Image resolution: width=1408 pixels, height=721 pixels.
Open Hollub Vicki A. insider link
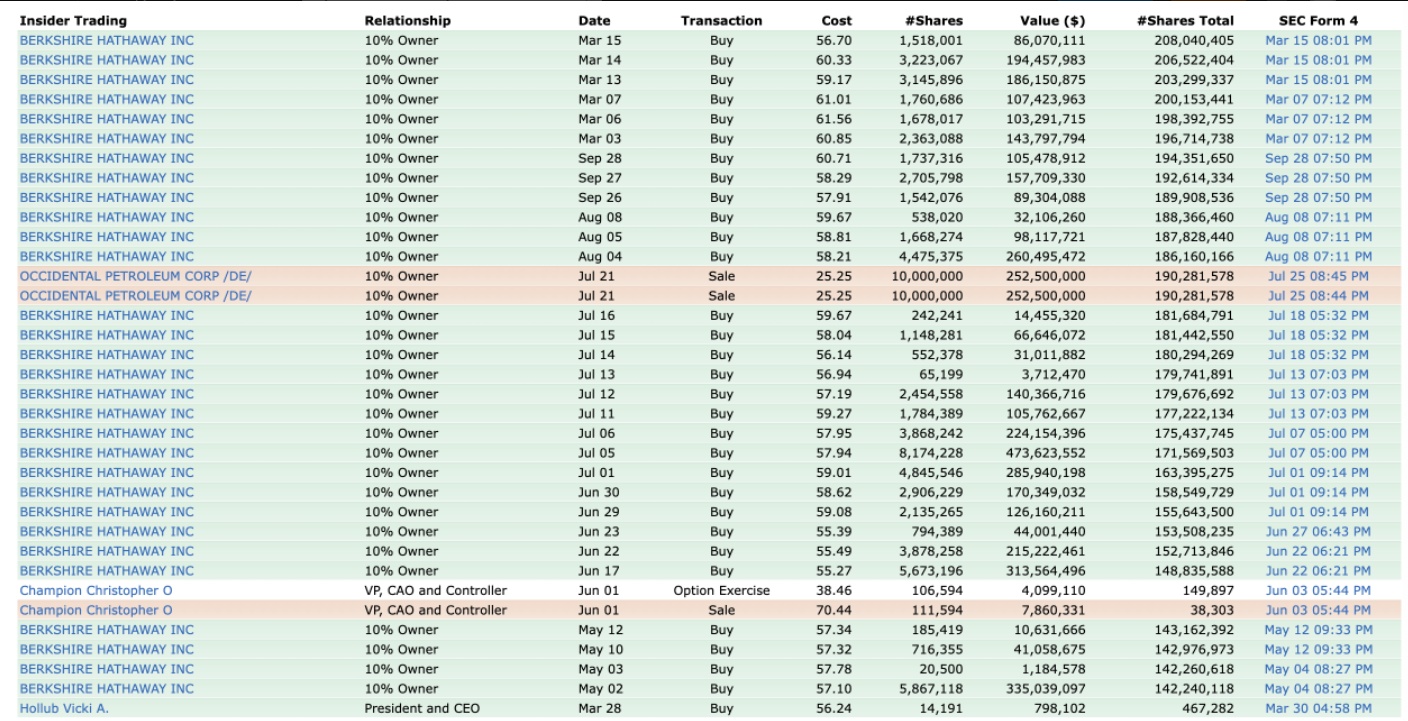(x=64, y=708)
